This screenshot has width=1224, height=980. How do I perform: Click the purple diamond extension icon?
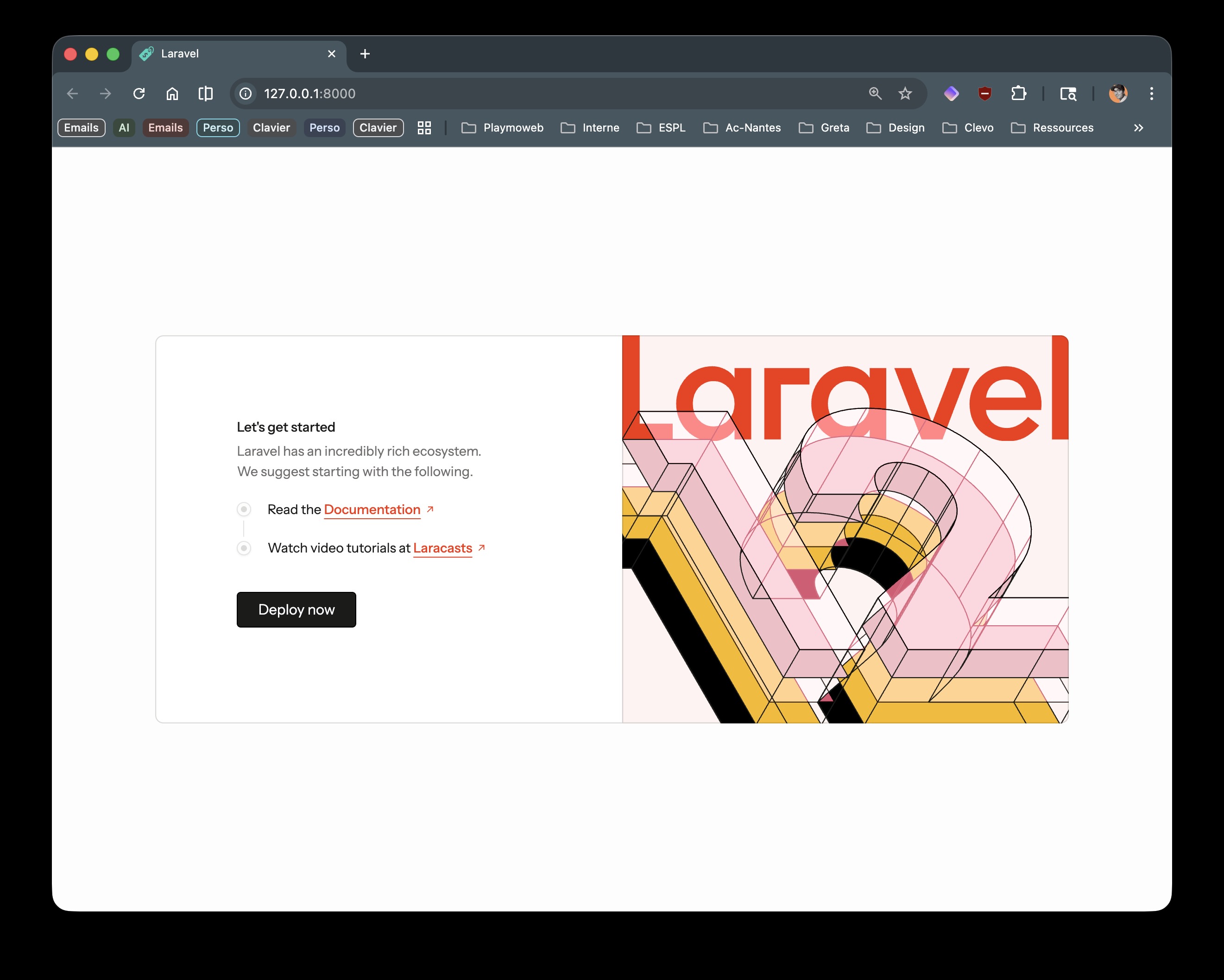point(952,94)
